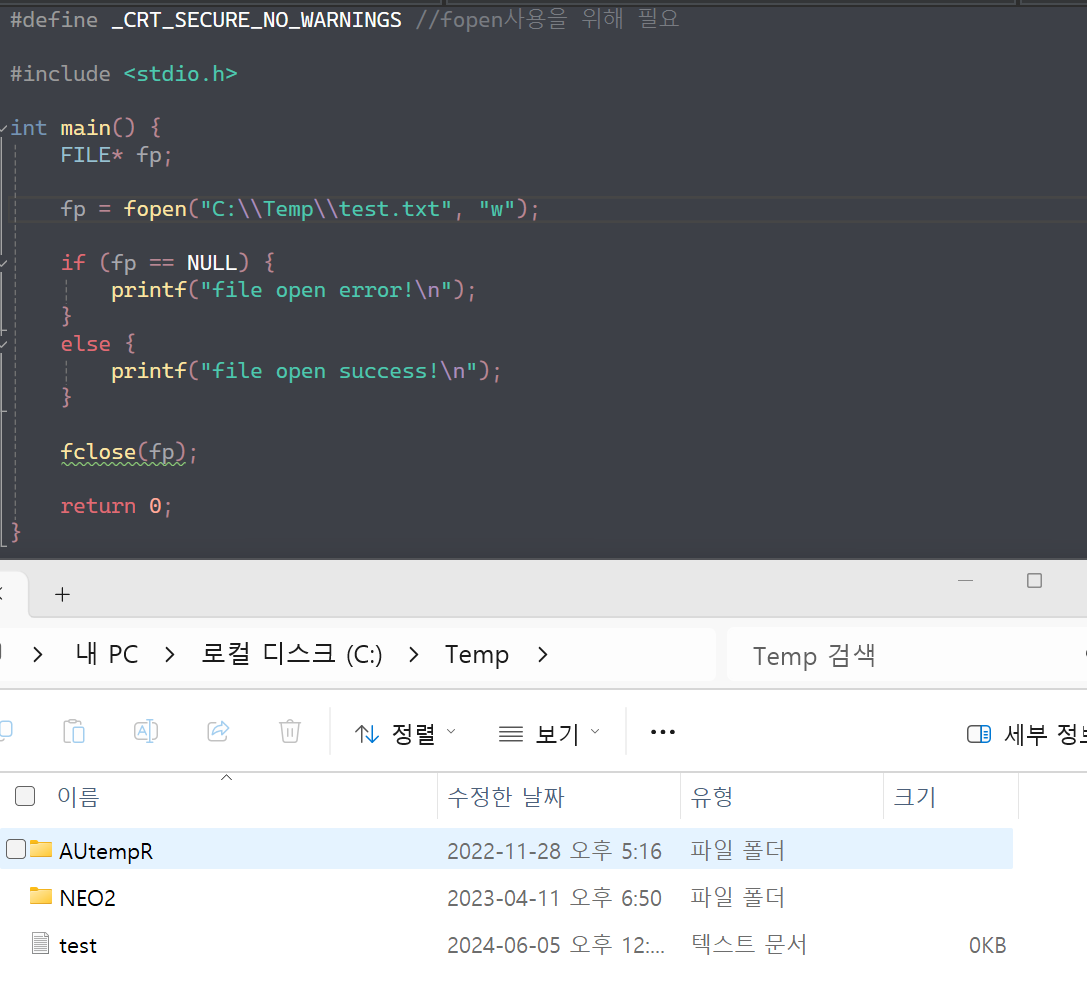Open the three-dot more options menu
Viewport: 1087px width, 1000px height.
pos(663,732)
